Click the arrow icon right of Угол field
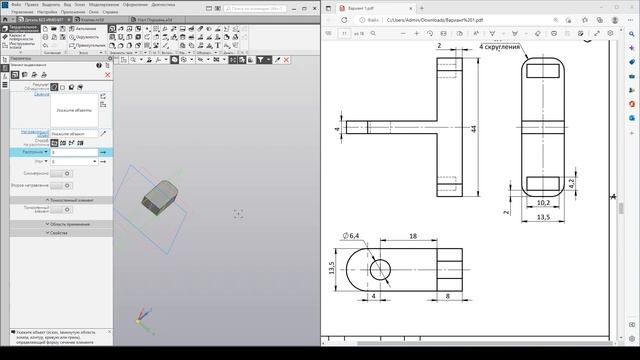640x360 pixels. coord(103,162)
